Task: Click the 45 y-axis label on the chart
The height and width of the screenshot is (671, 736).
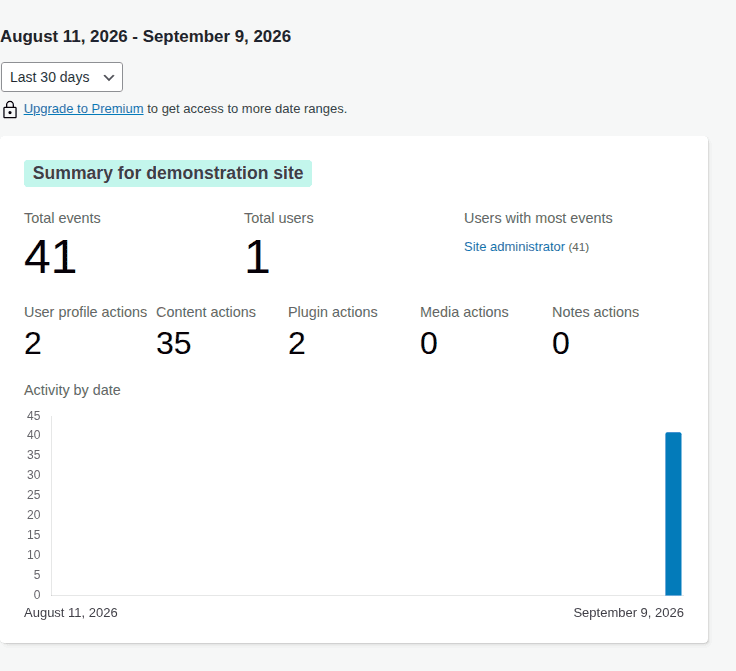Action: 34,416
